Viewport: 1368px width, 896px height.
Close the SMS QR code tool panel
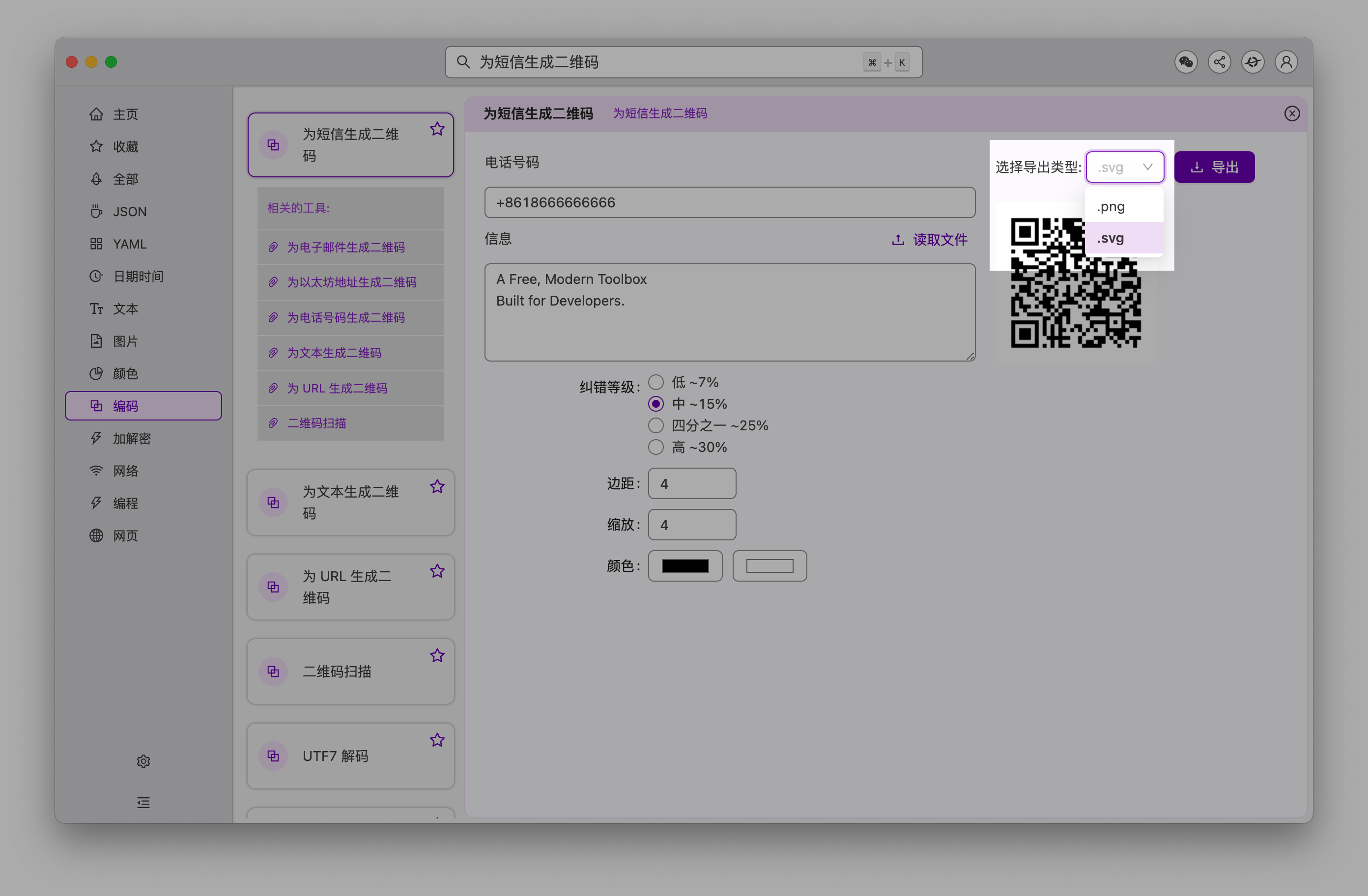[1292, 114]
